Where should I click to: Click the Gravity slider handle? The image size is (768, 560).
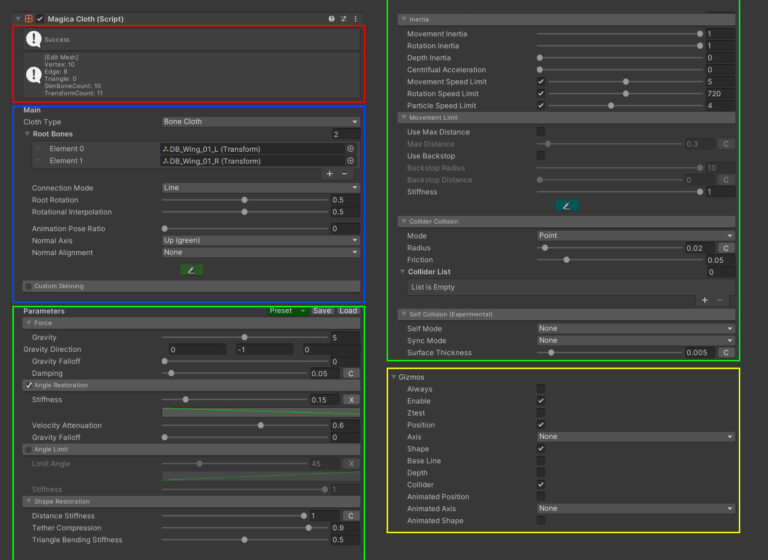(244, 337)
